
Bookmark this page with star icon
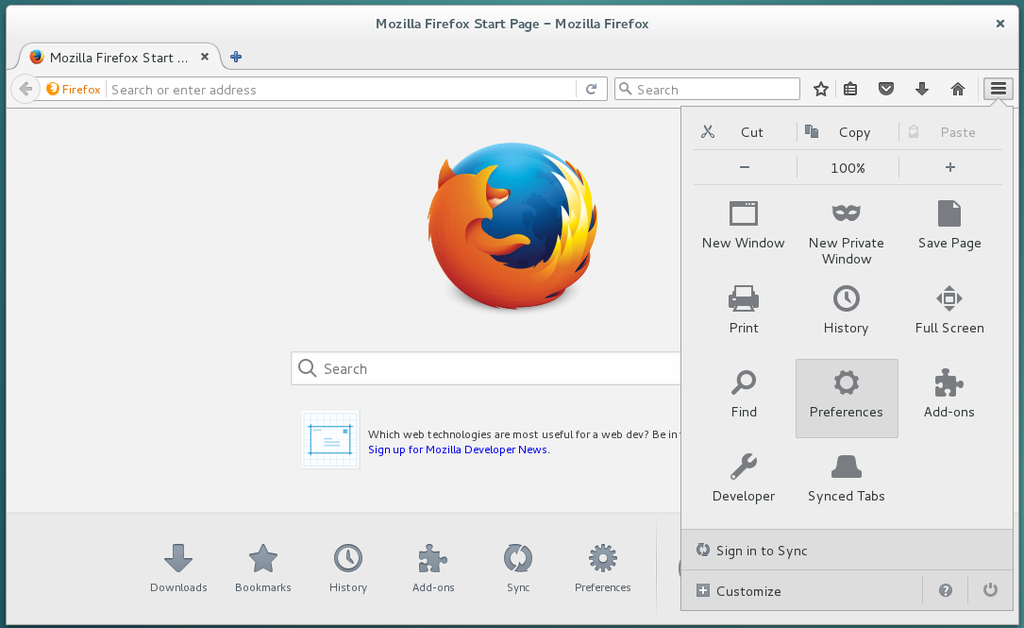tap(821, 89)
